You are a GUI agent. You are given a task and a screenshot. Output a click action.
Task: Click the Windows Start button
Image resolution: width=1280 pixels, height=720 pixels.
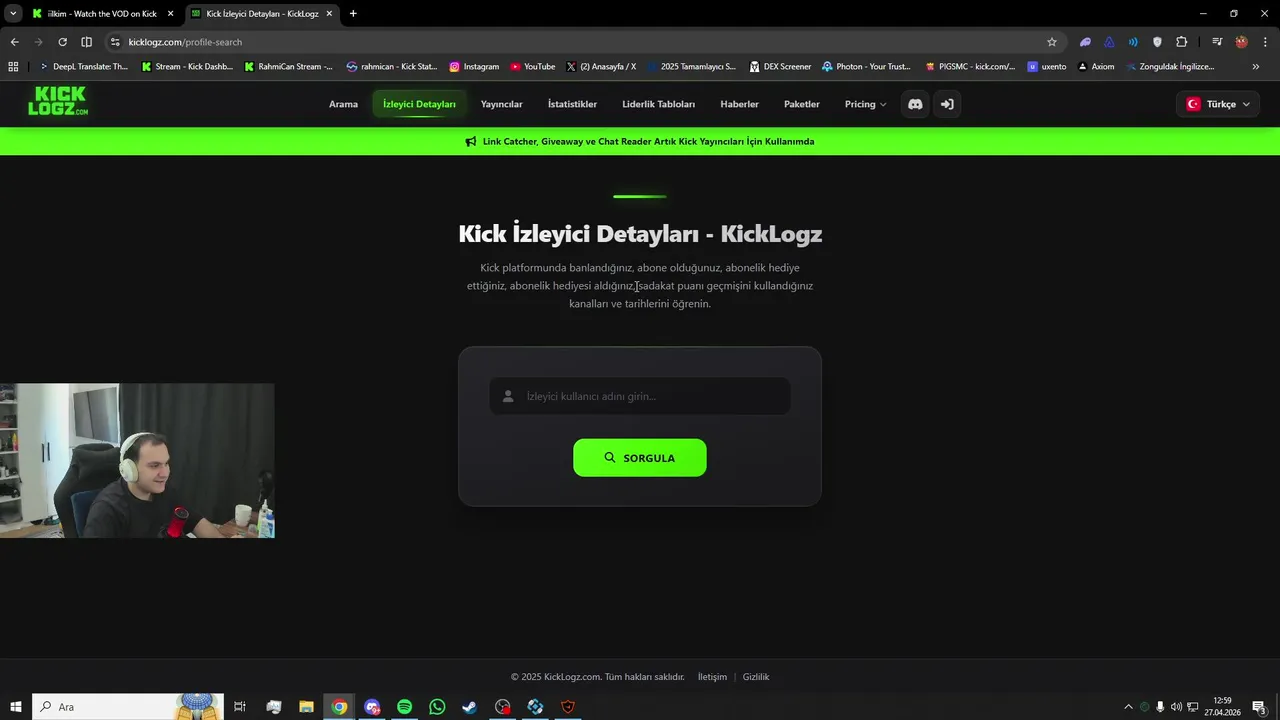tap(16, 707)
